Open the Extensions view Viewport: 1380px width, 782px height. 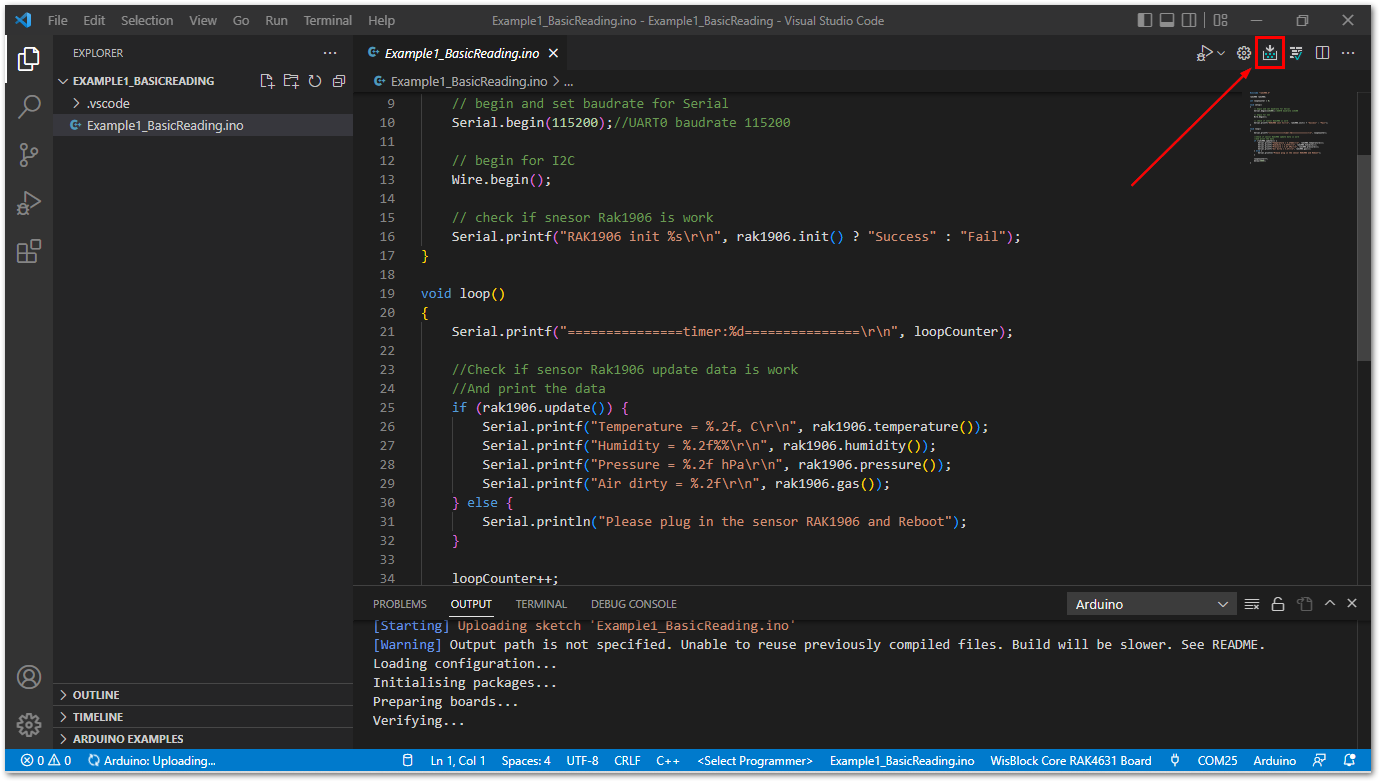click(29, 251)
